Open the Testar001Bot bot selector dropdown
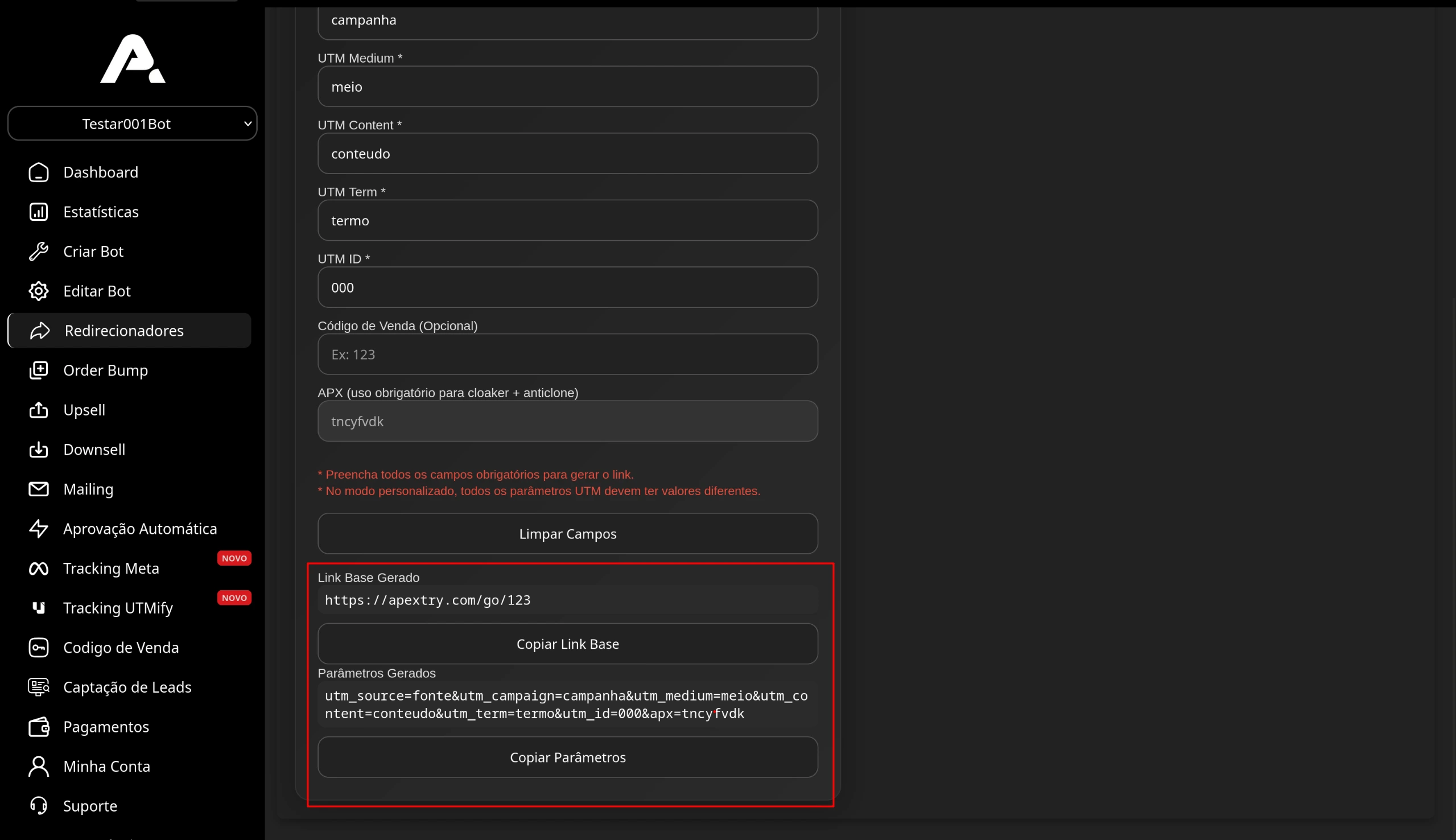The image size is (1456, 840). (132, 123)
